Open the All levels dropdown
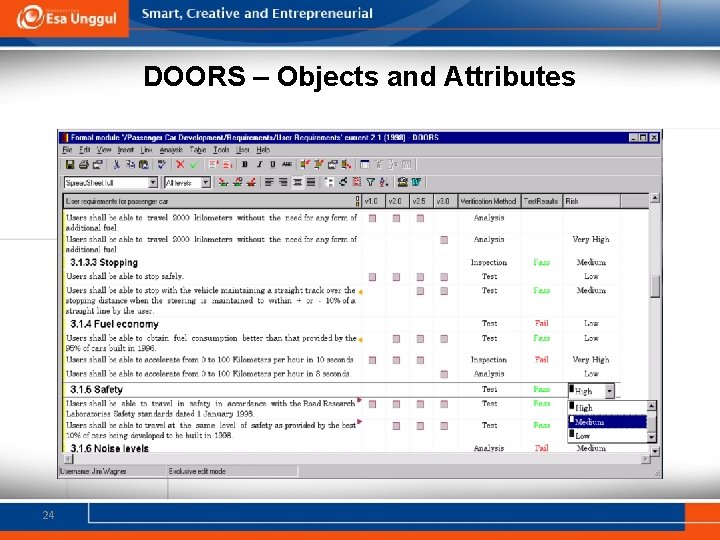The image size is (720, 540). [x=206, y=183]
